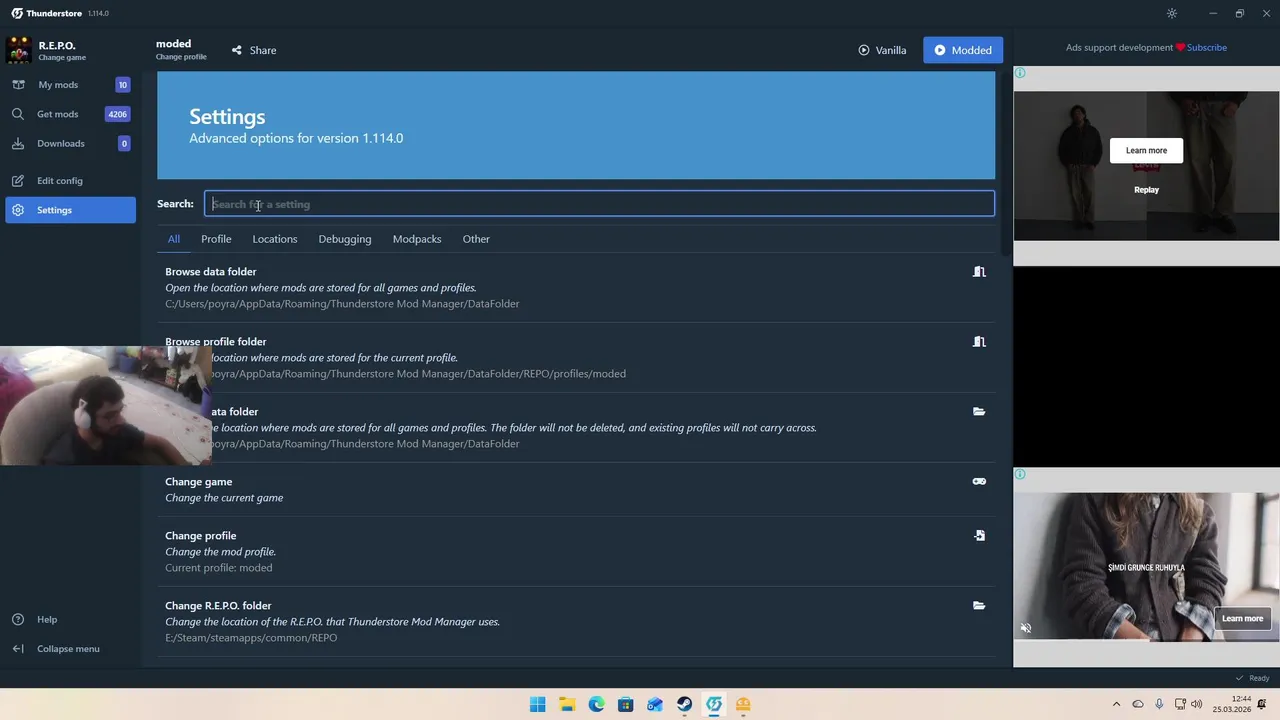
Task: Open the Browse data folder setting
Action: click(576, 287)
